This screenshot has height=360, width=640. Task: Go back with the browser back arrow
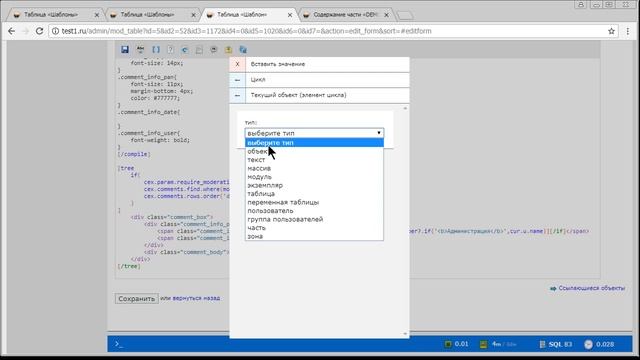click(x=11, y=31)
